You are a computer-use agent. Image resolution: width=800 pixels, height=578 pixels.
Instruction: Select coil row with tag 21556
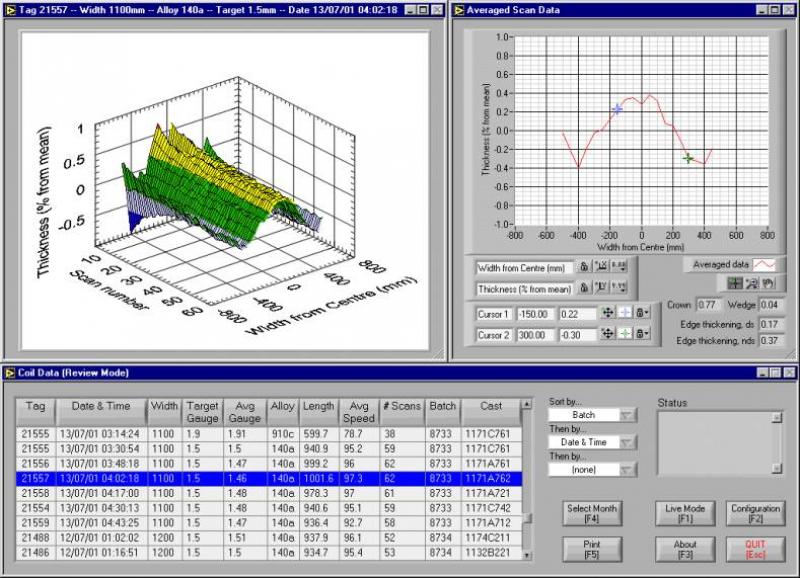coord(269,463)
